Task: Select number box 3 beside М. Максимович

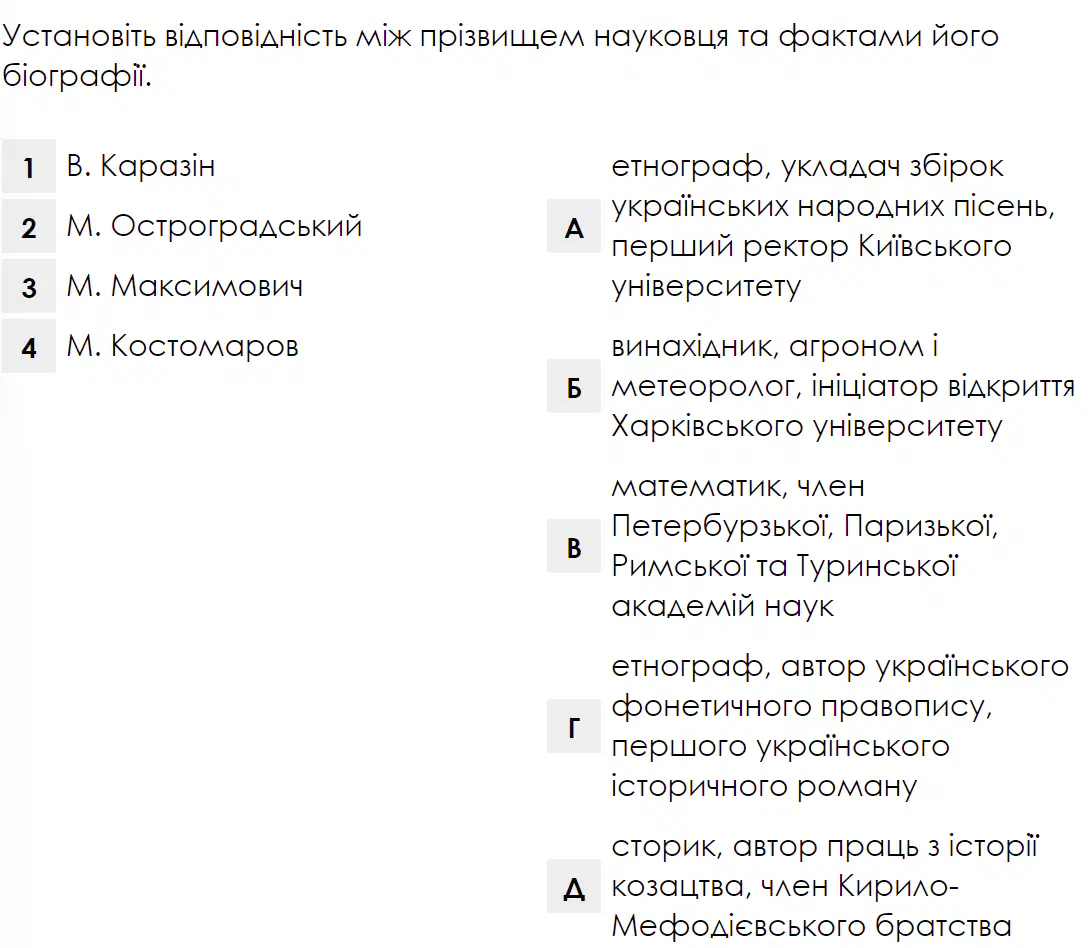Action: [29, 286]
